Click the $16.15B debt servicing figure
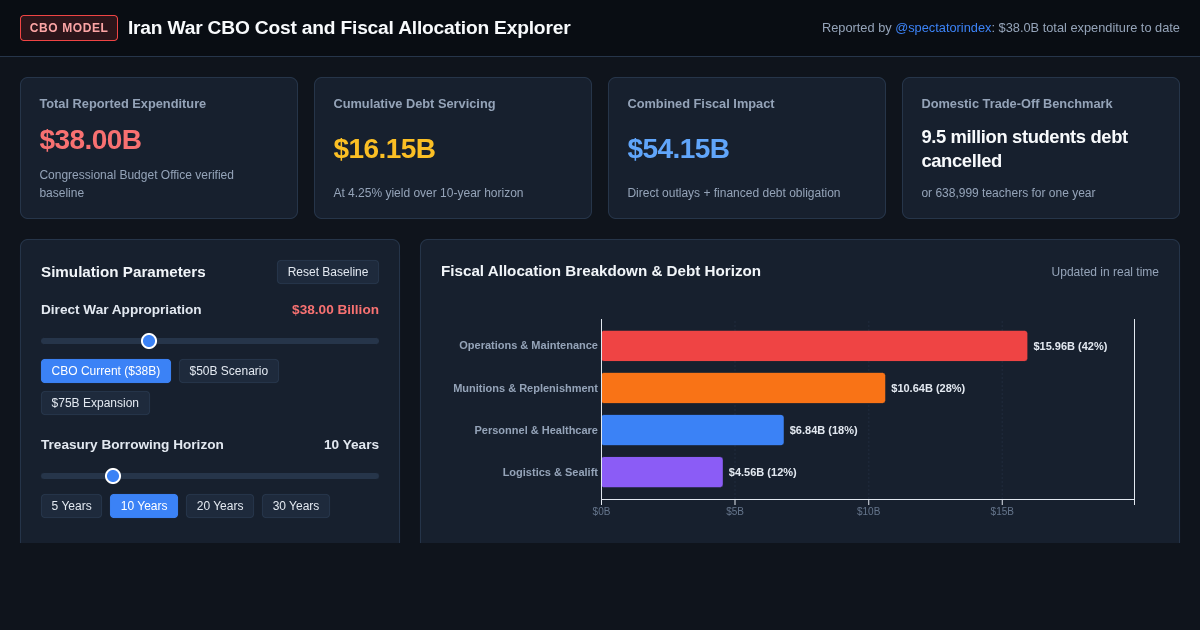The height and width of the screenshot is (630, 1200). [x=384, y=149]
